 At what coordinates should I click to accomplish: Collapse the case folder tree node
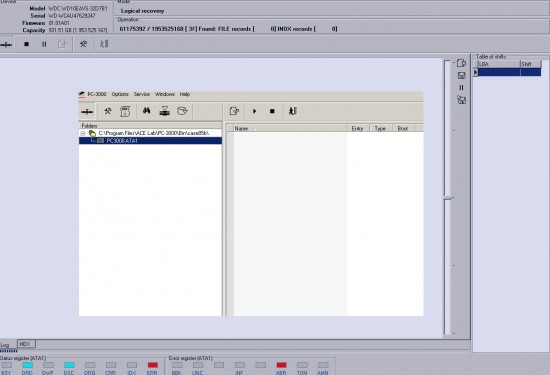coord(83,133)
